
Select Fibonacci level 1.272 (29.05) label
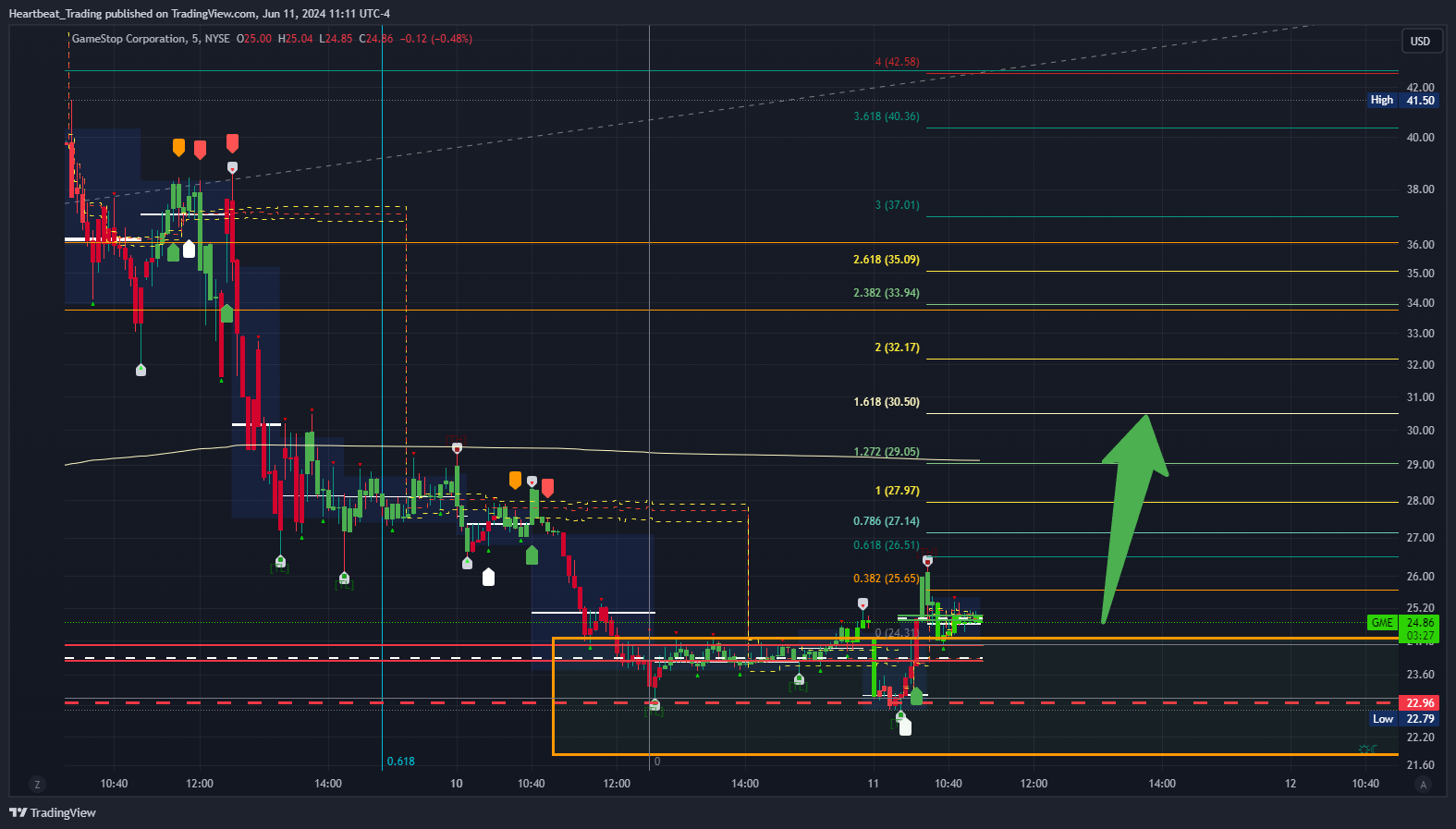tap(887, 452)
